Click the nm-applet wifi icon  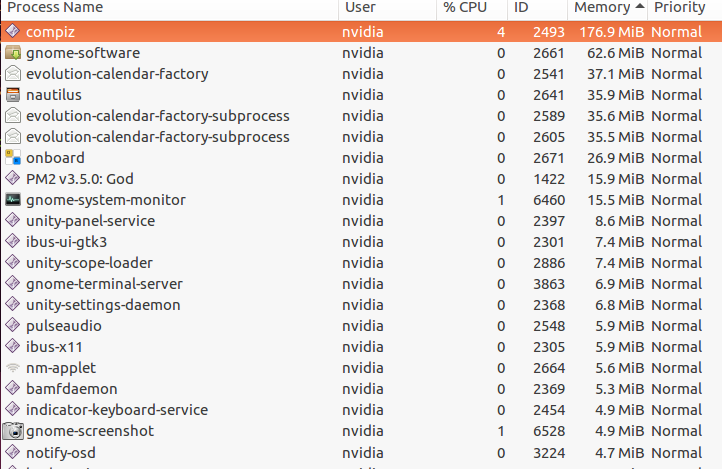[x=13, y=368]
